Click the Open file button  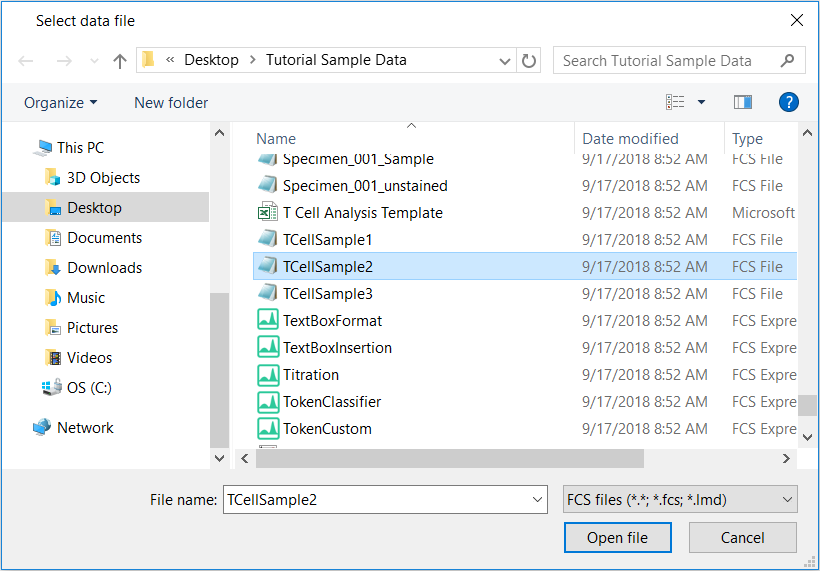[x=618, y=538]
